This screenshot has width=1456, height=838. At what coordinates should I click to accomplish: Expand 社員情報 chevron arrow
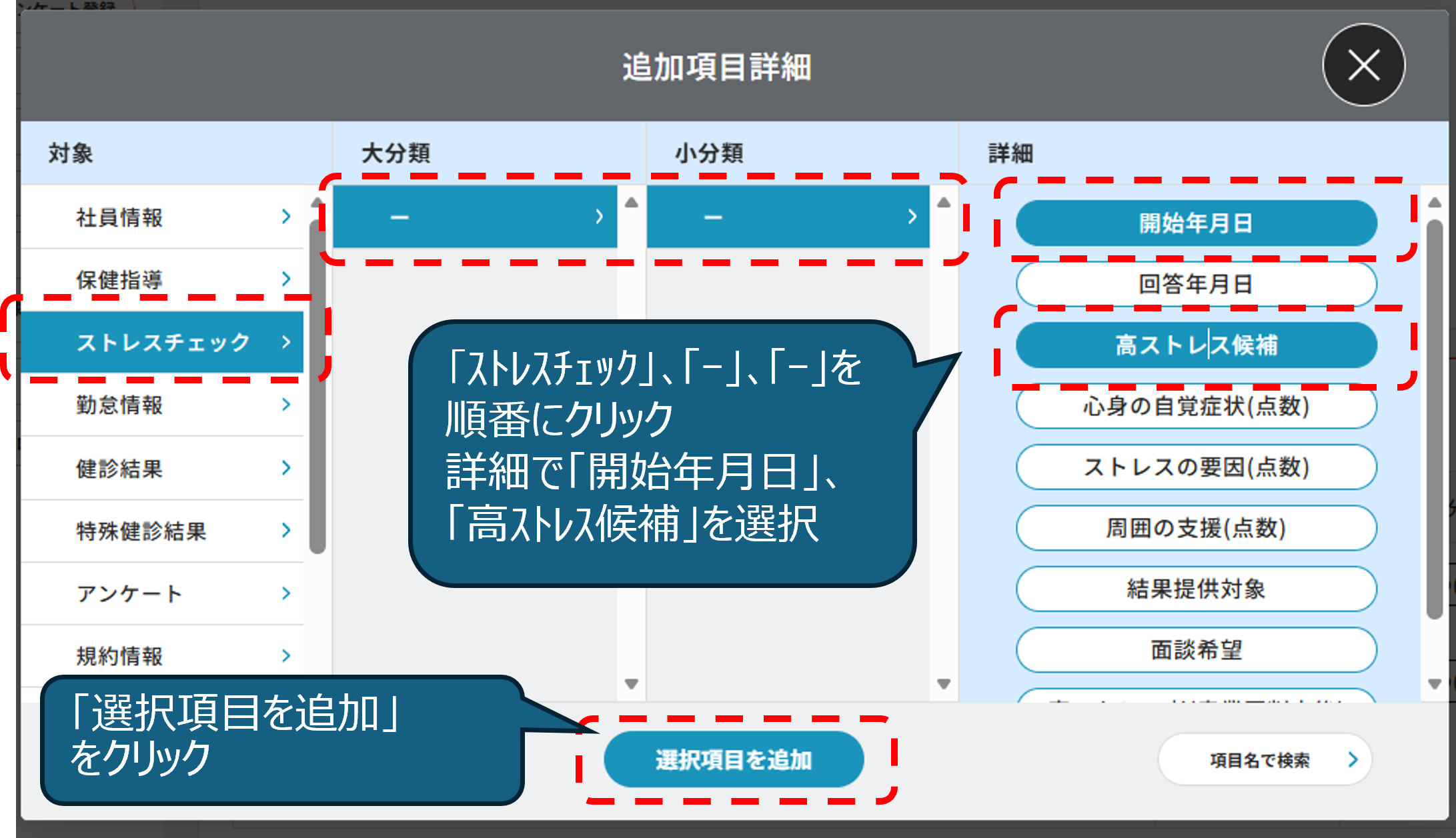click(x=286, y=217)
